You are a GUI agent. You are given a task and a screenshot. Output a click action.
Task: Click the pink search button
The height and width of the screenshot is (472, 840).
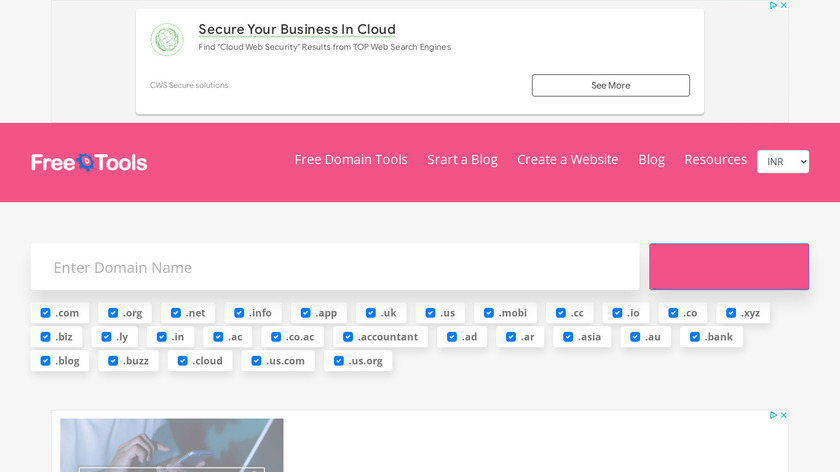point(729,267)
